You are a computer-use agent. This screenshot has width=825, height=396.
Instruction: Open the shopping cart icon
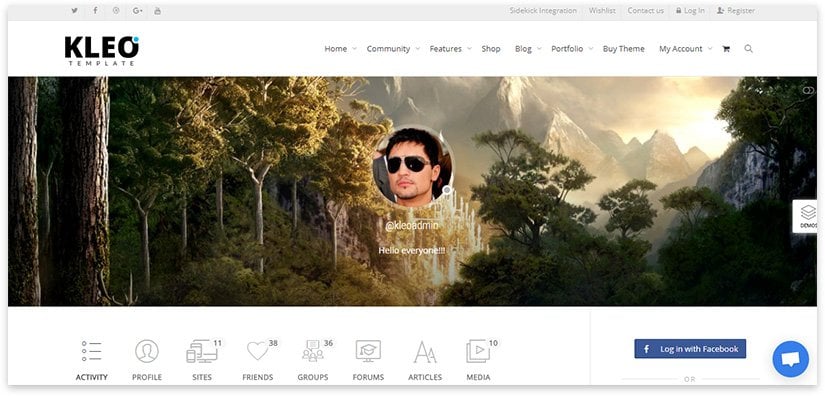(x=726, y=49)
